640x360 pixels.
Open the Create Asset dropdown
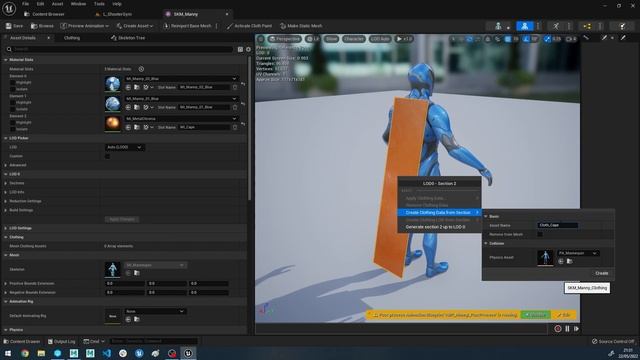click(x=135, y=26)
